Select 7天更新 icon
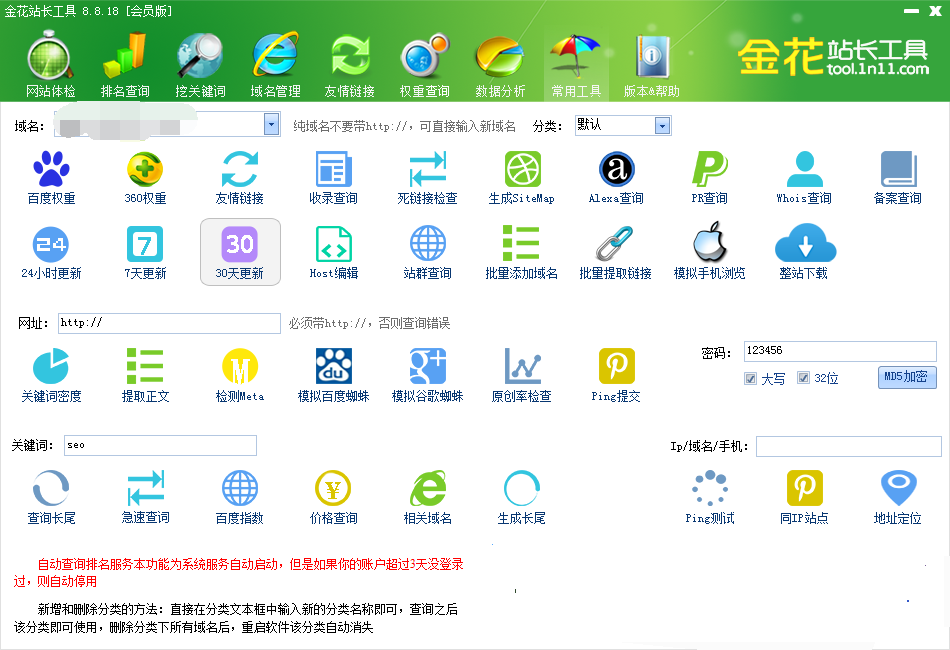The height and width of the screenshot is (650, 950). point(145,252)
